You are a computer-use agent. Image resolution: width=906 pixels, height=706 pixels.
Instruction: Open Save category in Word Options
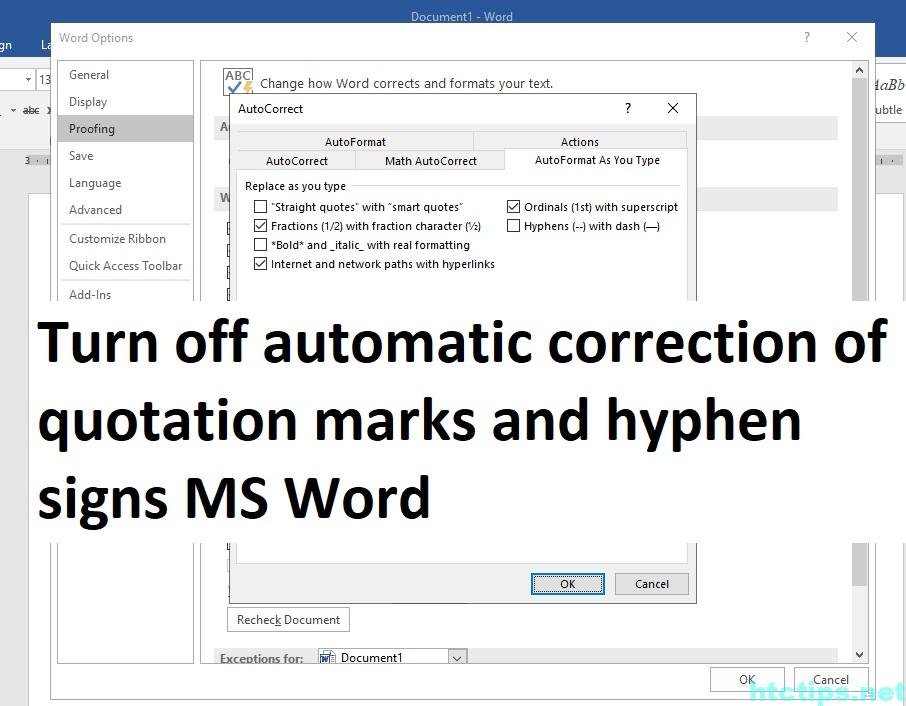[125, 155]
